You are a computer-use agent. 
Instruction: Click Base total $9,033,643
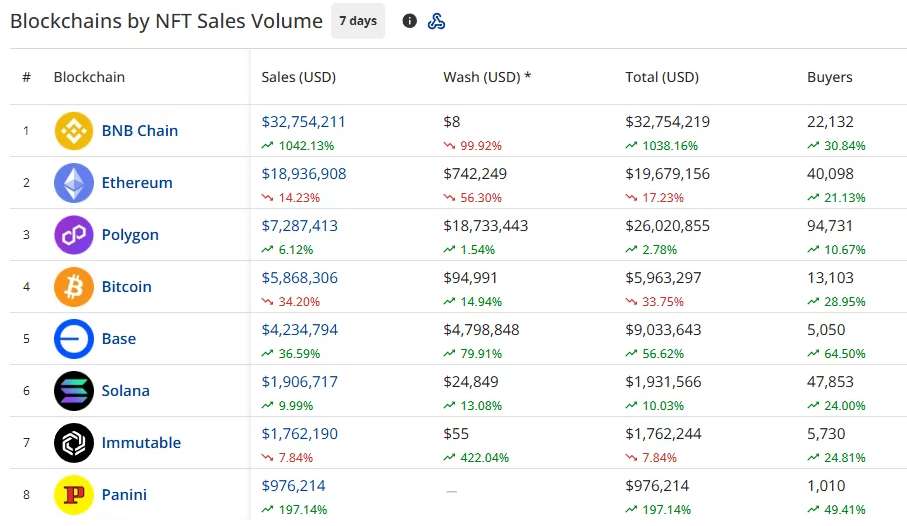[663, 330]
